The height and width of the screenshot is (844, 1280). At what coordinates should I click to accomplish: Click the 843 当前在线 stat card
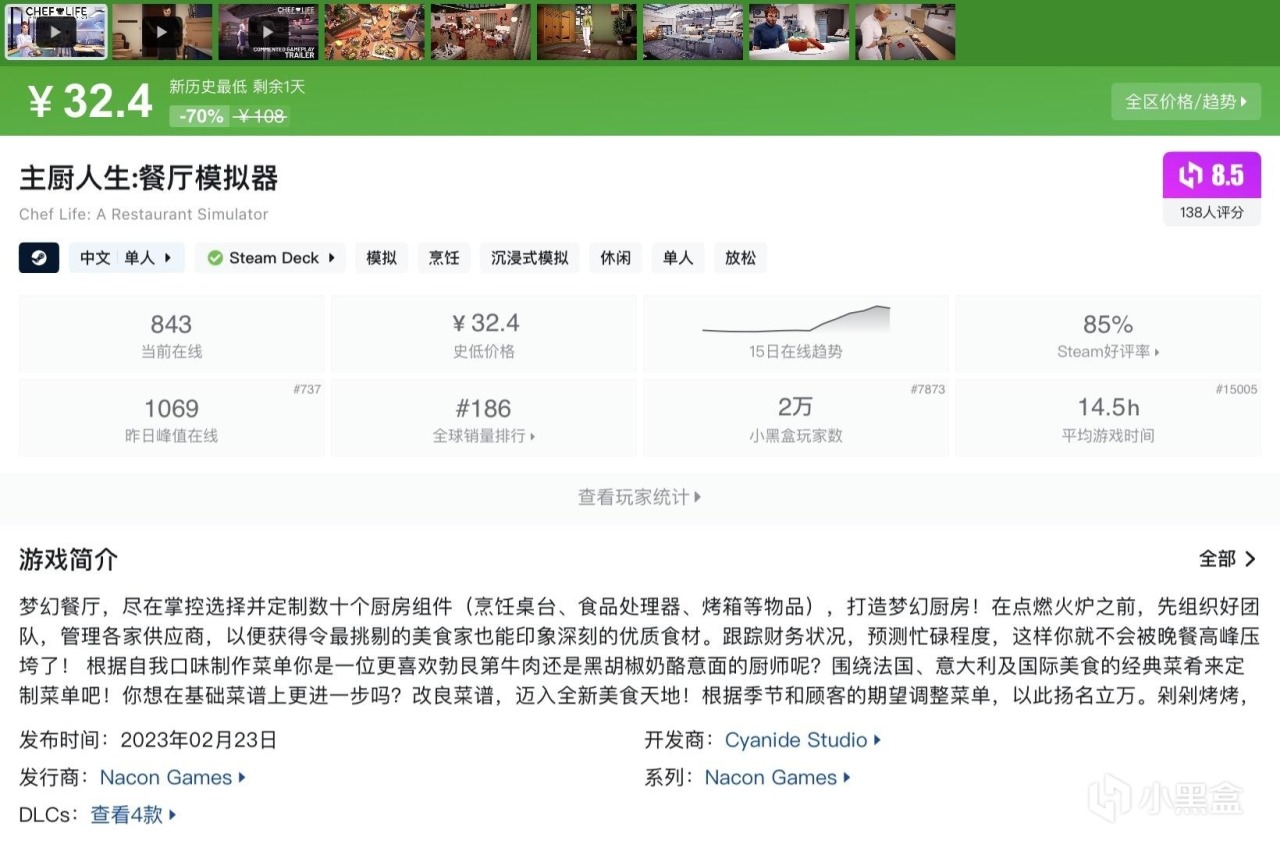tap(171, 334)
